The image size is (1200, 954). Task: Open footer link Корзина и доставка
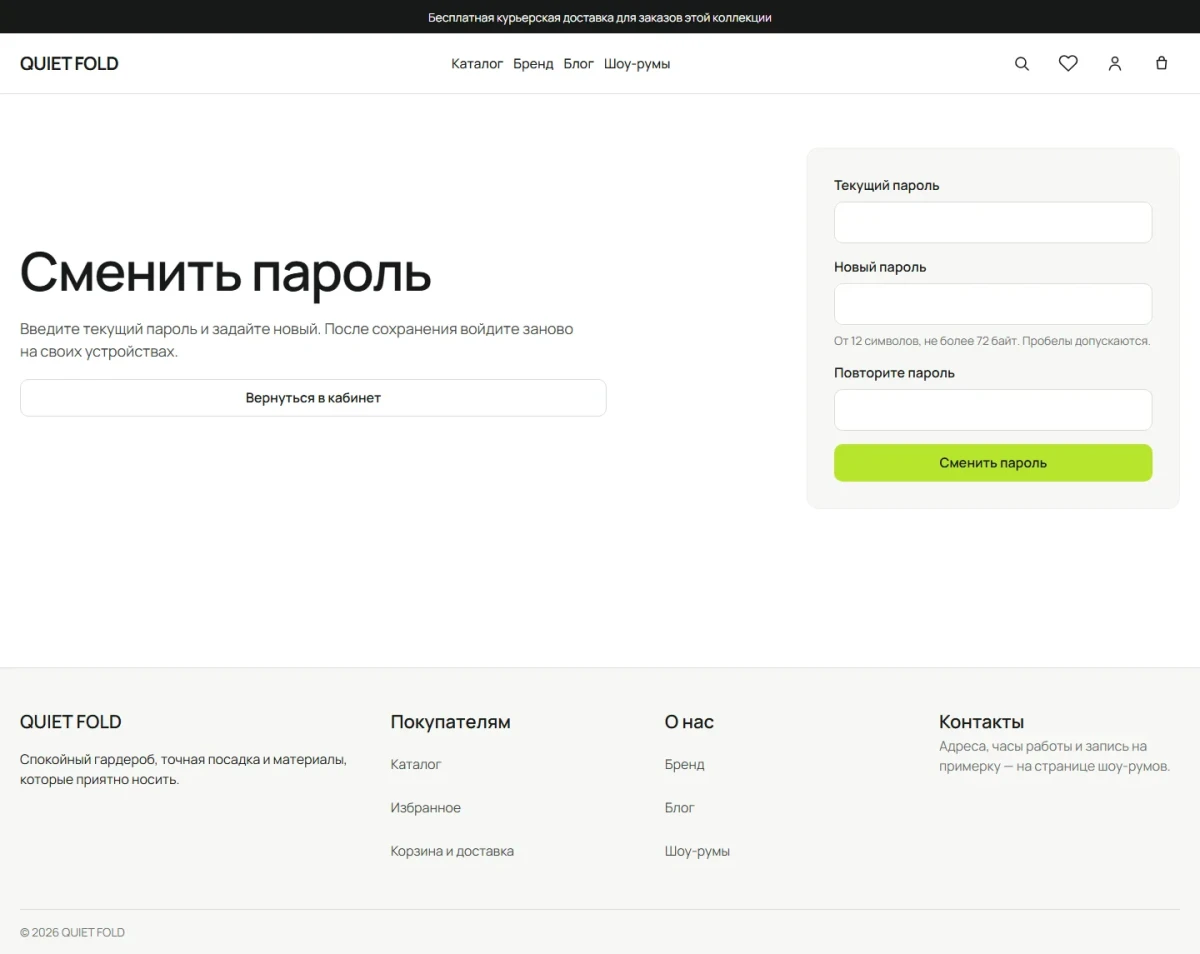tap(452, 851)
